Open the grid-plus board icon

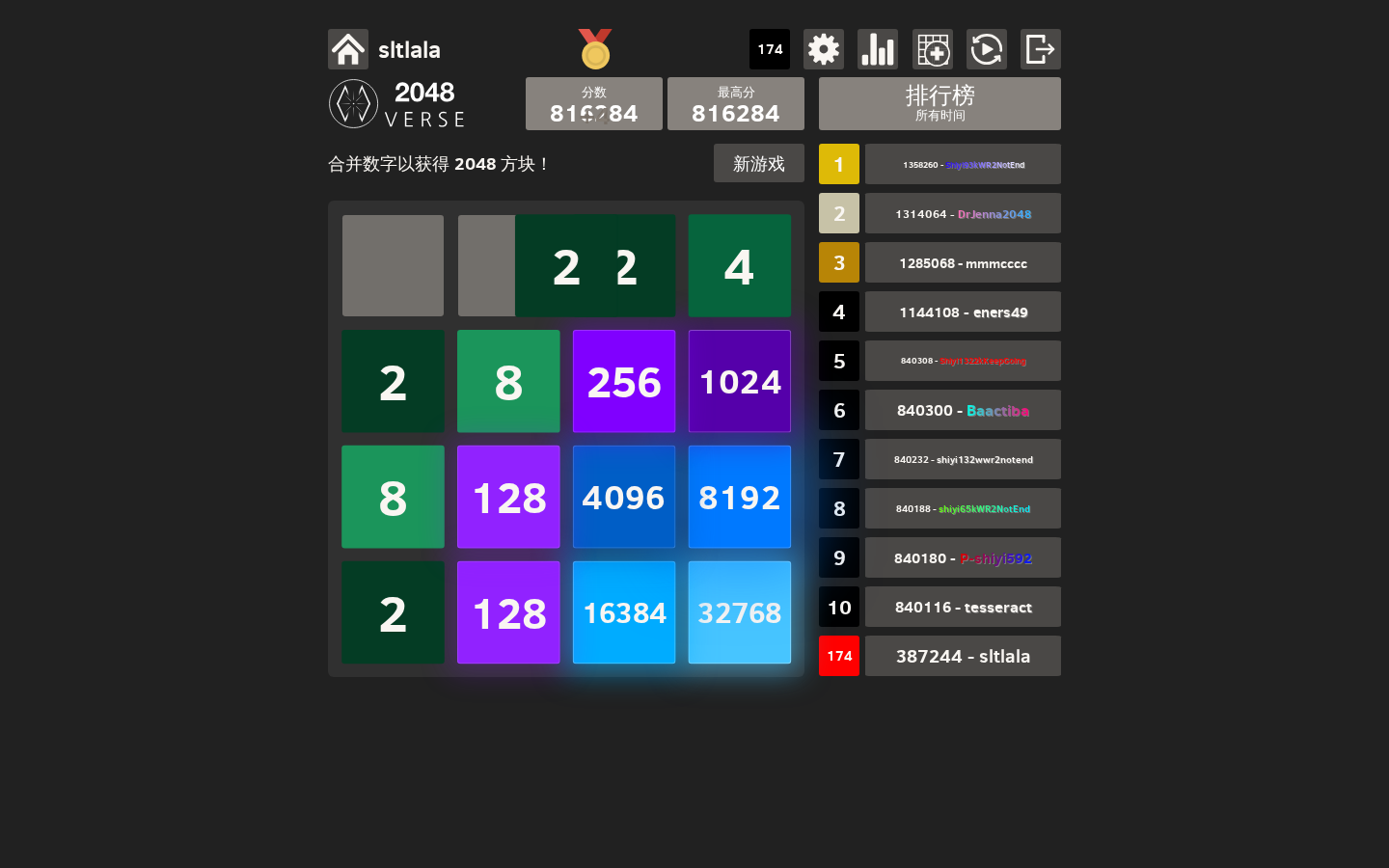click(x=933, y=49)
